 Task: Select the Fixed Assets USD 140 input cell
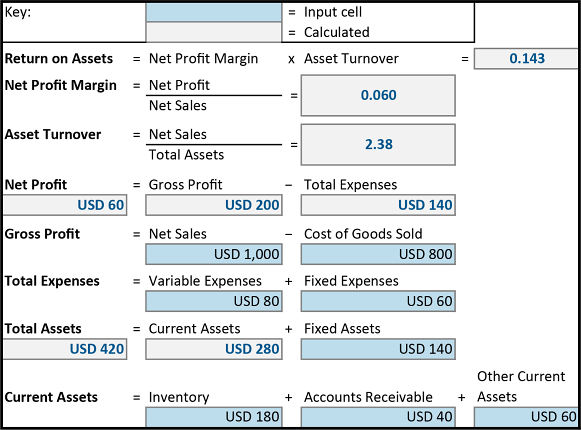(x=378, y=349)
